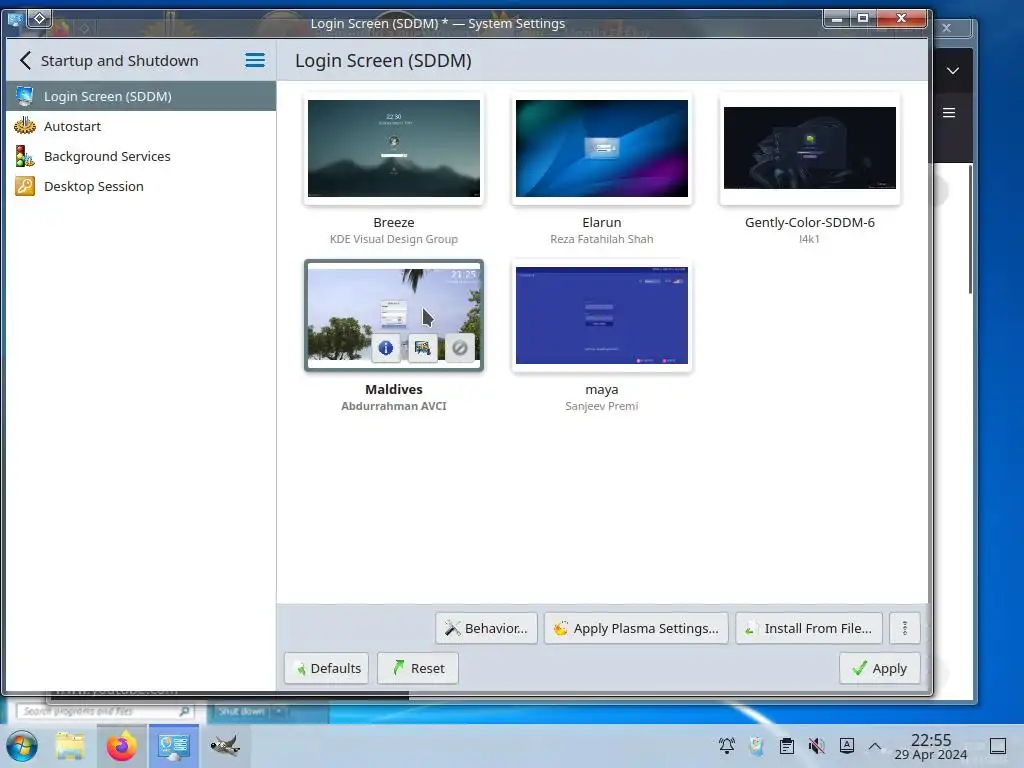Click the Elarun theme name label
Viewport: 1024px width, 768px height.
pyautogui.click(x=601, y=222)
